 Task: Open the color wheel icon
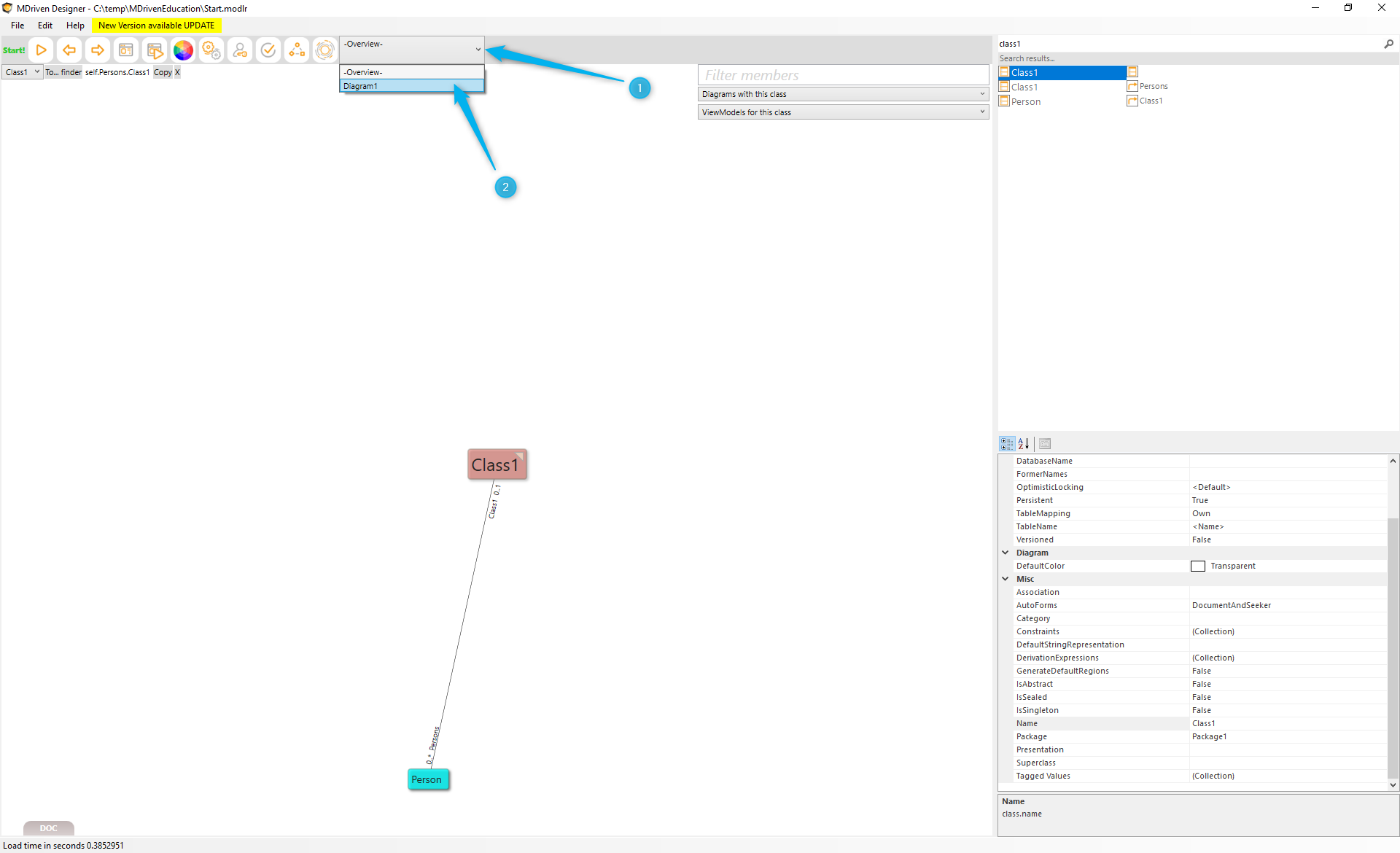coord(183,50)
